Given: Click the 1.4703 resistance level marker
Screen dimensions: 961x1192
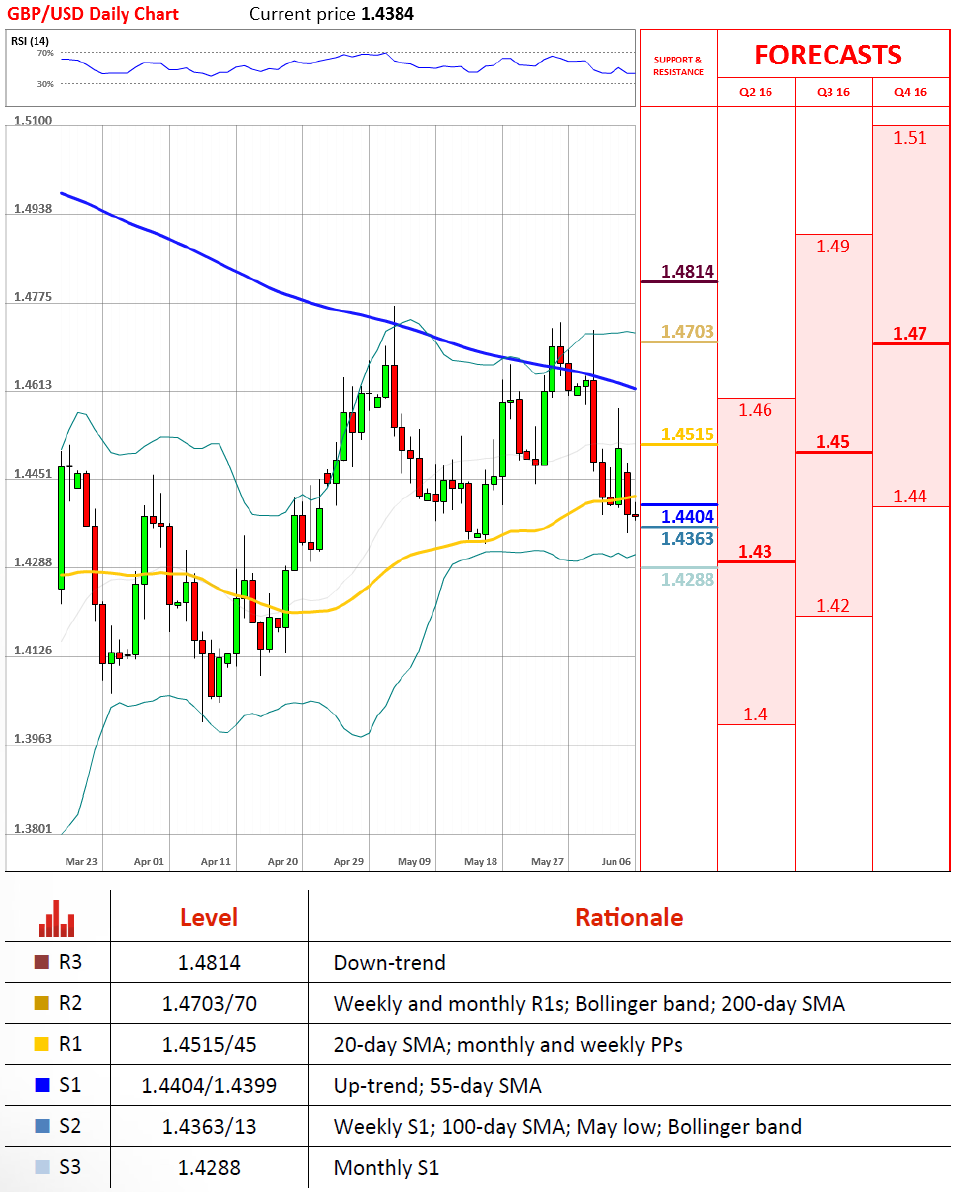Looking at the screenshot, I should [687, 331].
